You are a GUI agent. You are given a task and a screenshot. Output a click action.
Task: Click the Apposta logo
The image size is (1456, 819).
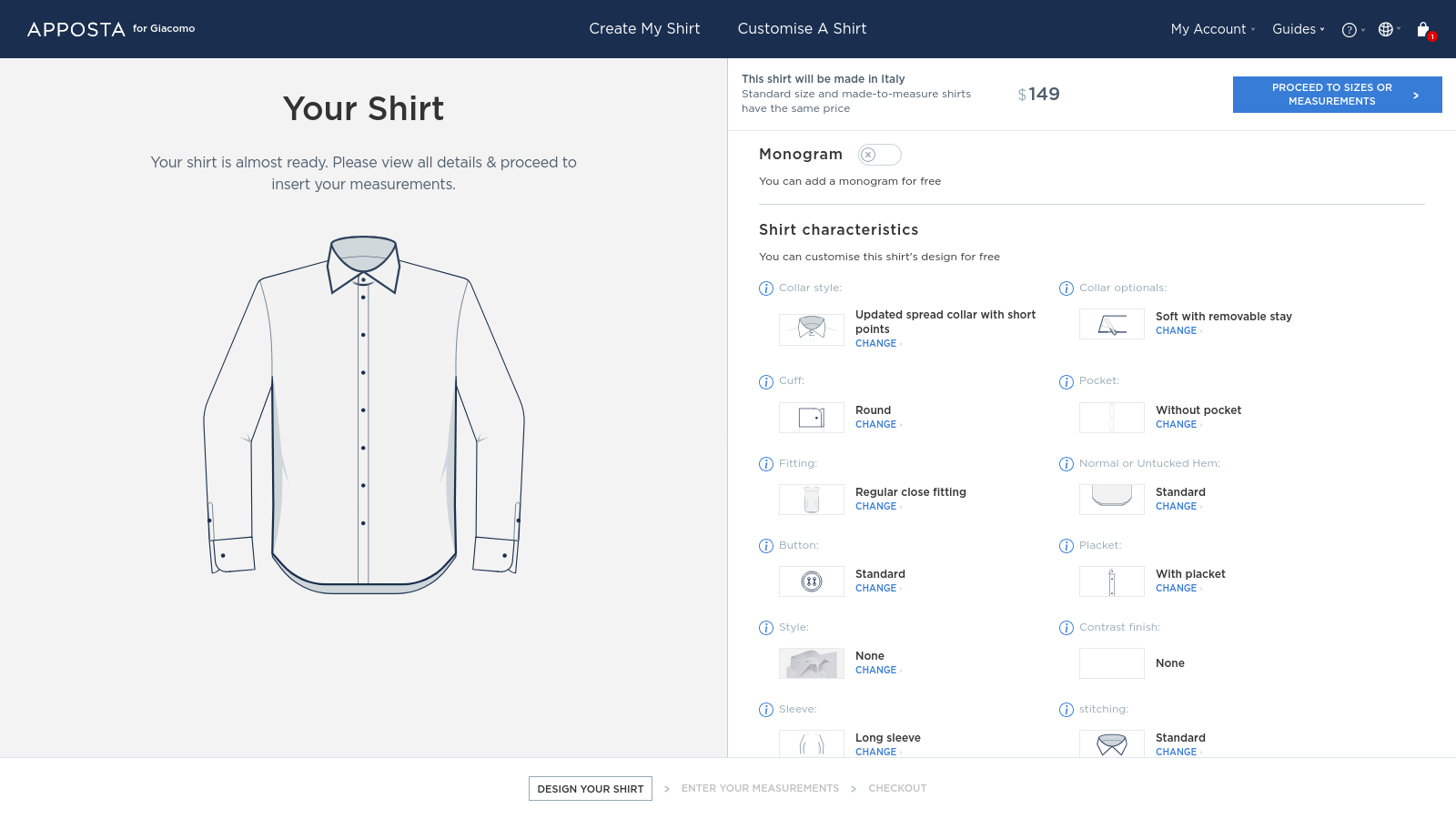(x=76, y=29)
